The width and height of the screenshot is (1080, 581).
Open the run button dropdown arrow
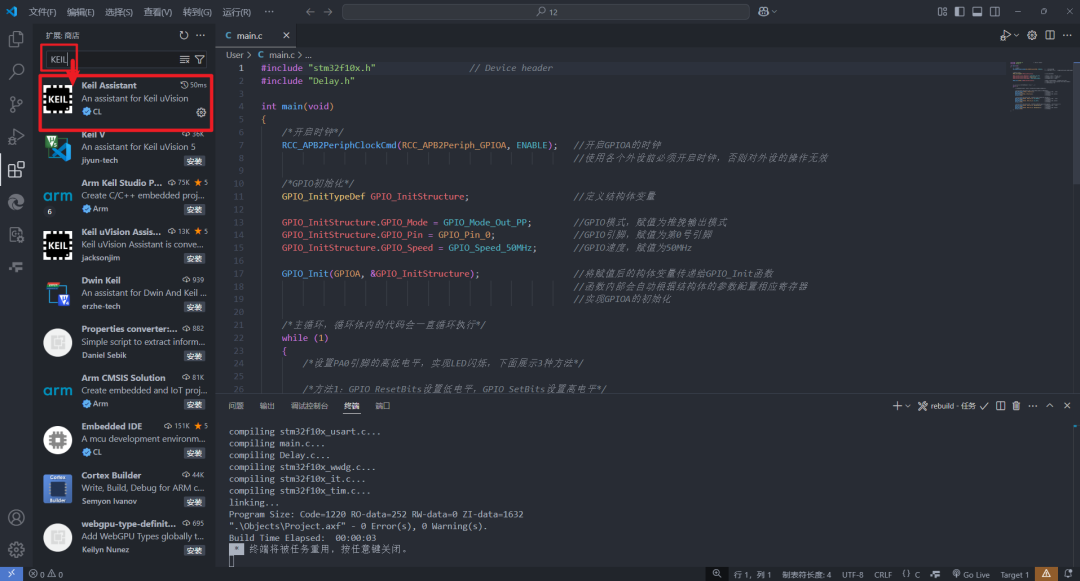point(1016,36)
